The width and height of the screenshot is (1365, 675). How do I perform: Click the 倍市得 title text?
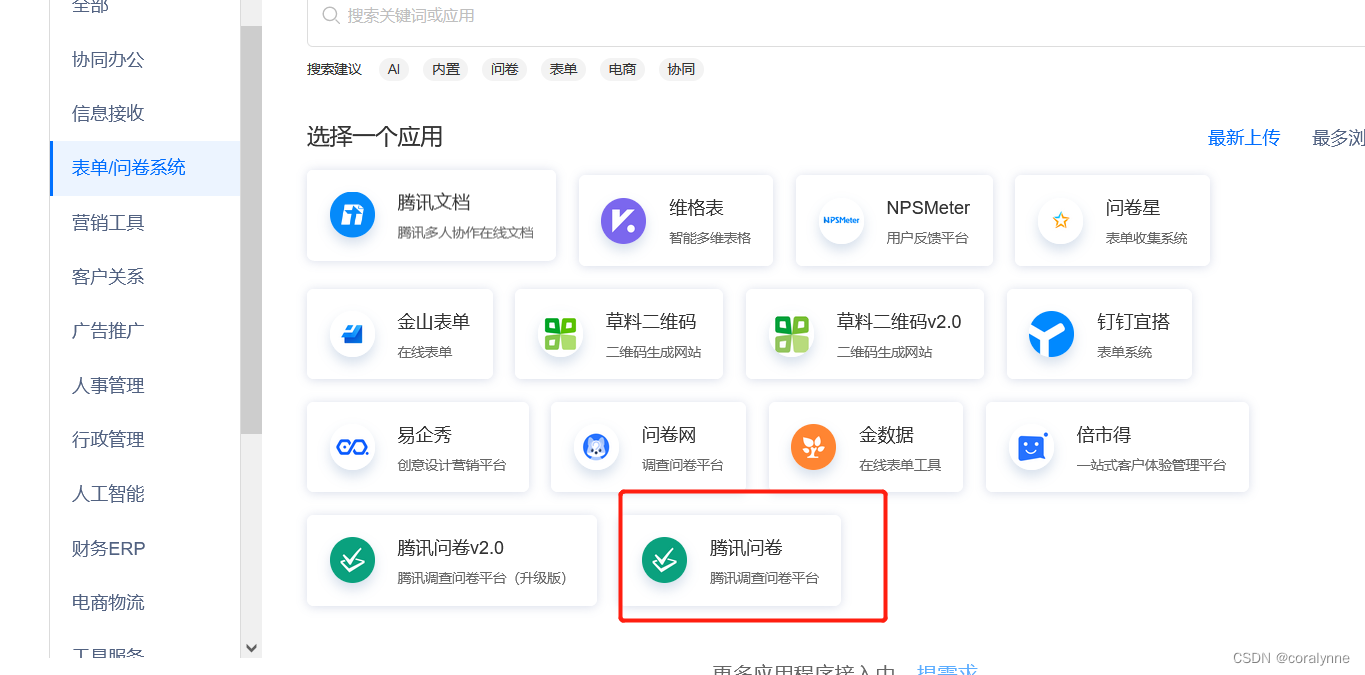[x=1104, y=435]
